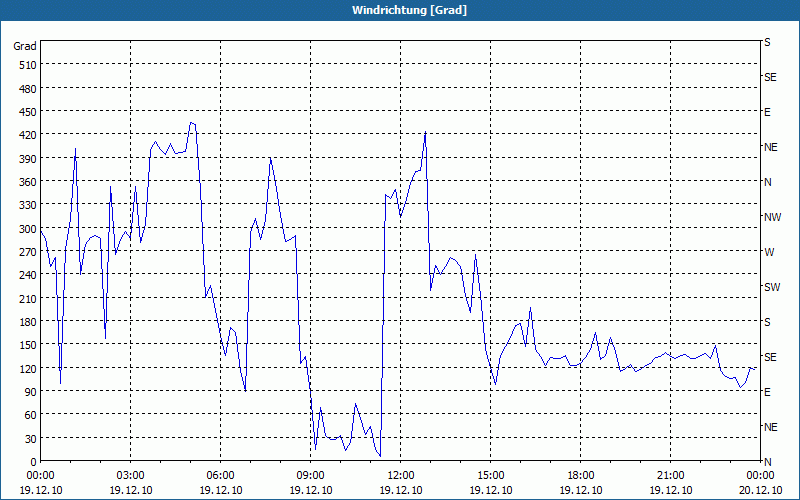
Task: Click the "SE" compass label between 120 and 150
Action: tap(770, 357)
